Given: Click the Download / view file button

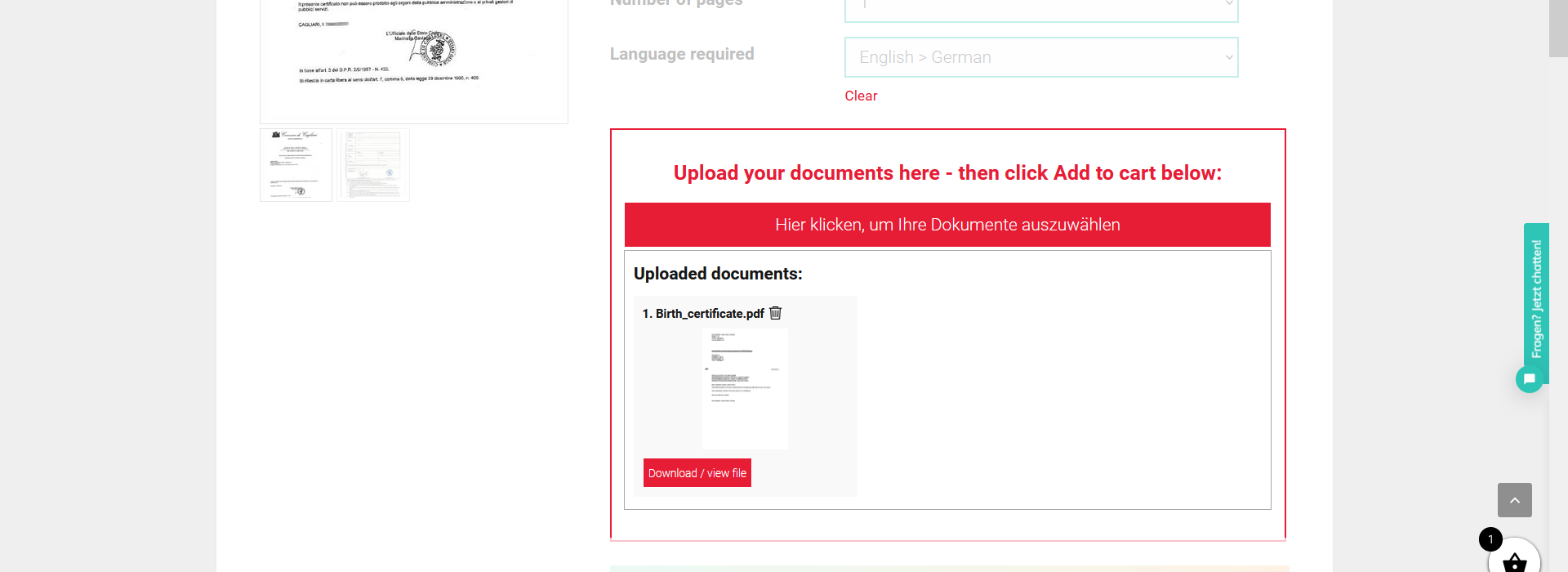Looking at the screenshot, I should (x=697, y=473).
